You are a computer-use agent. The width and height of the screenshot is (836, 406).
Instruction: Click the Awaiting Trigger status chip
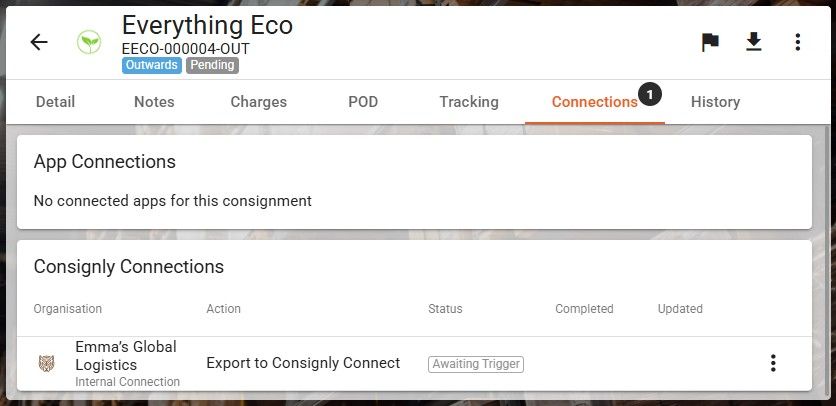coord(476,364)
